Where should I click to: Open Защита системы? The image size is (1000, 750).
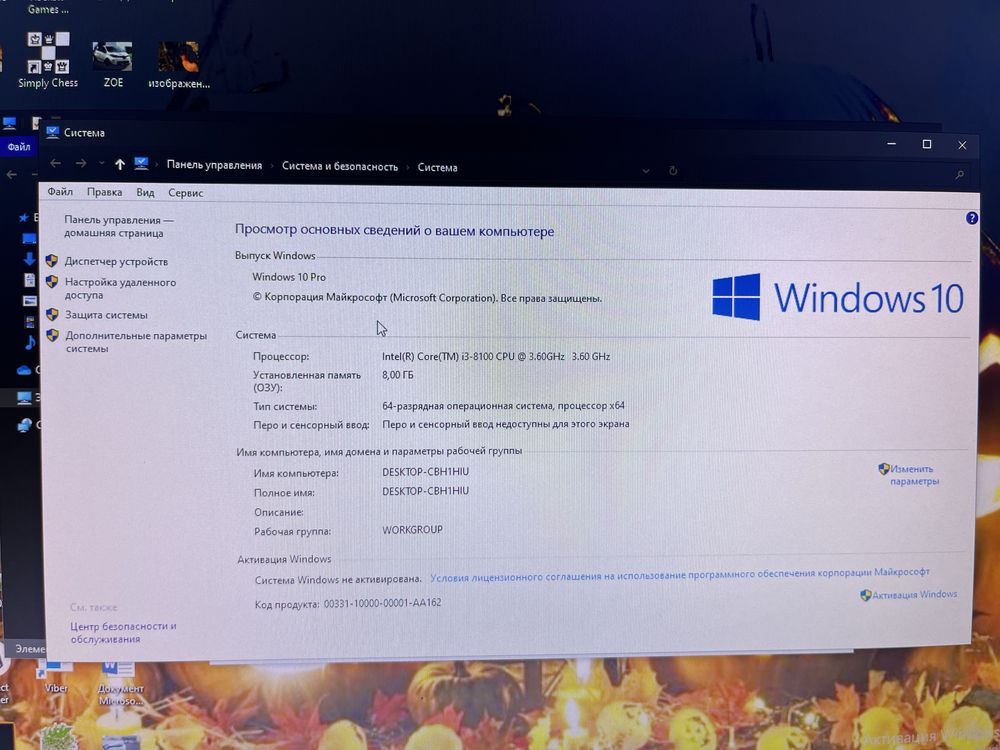(x=106, y=315)
